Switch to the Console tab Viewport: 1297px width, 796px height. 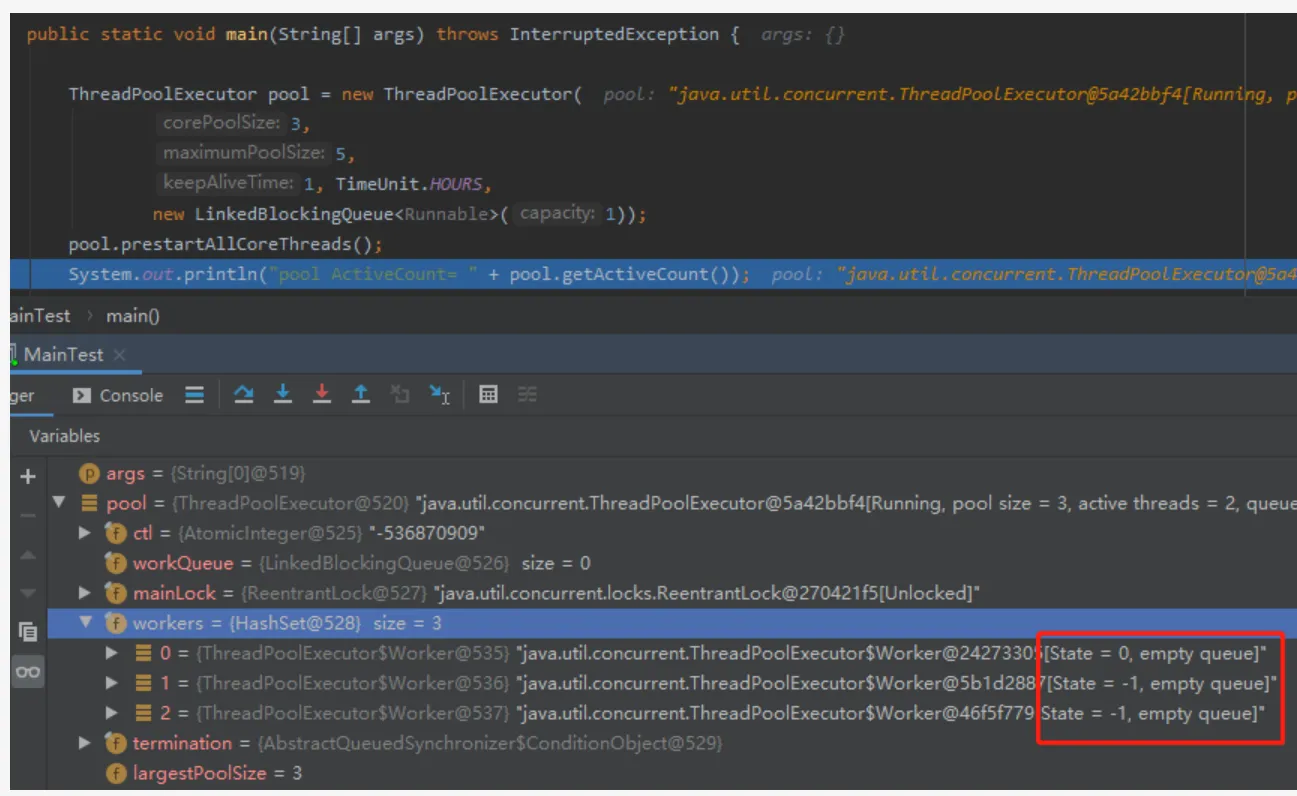(x=118, y=395)
